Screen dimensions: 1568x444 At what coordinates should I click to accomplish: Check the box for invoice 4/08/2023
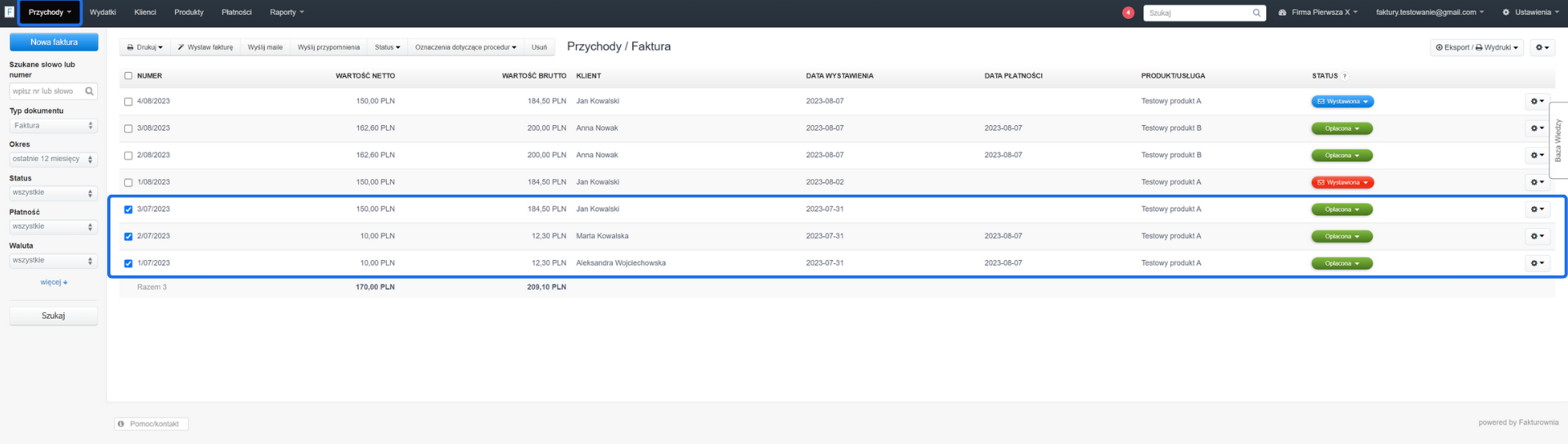coord(128,102)
